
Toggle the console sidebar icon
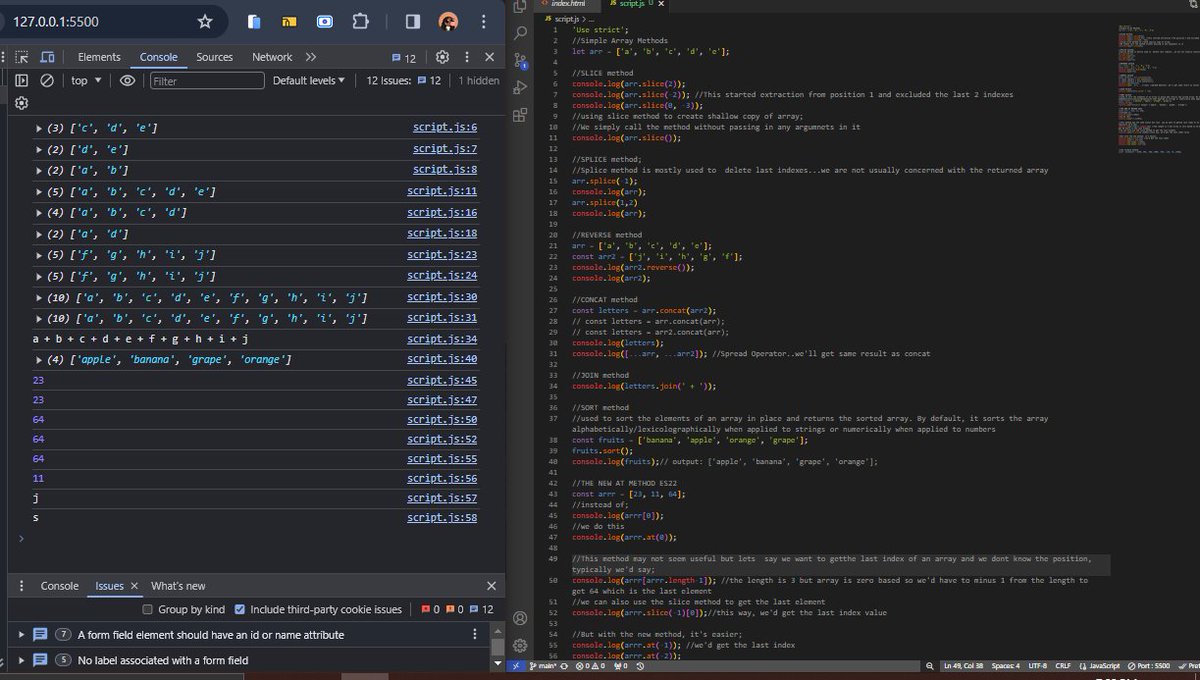[22, 80]
